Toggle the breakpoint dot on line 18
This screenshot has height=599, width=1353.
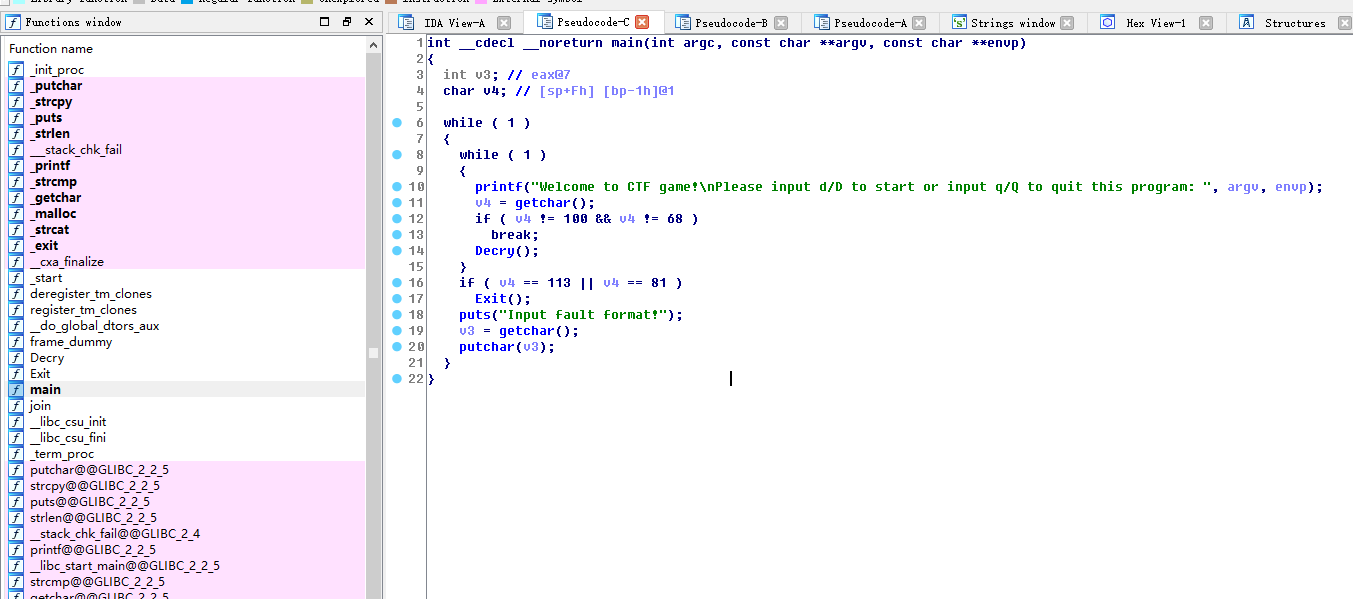(398, 315)
